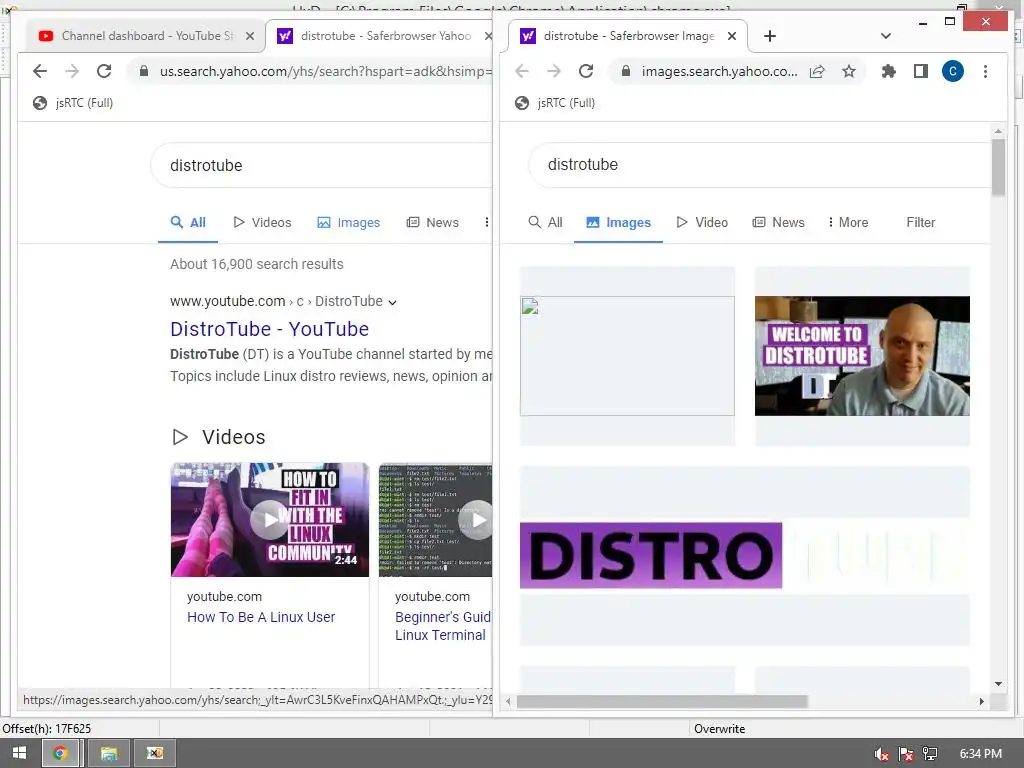Click the lock icon beside us.search.yahoo.com
This screenshot has width=1024, height=768.
[144, 71]
